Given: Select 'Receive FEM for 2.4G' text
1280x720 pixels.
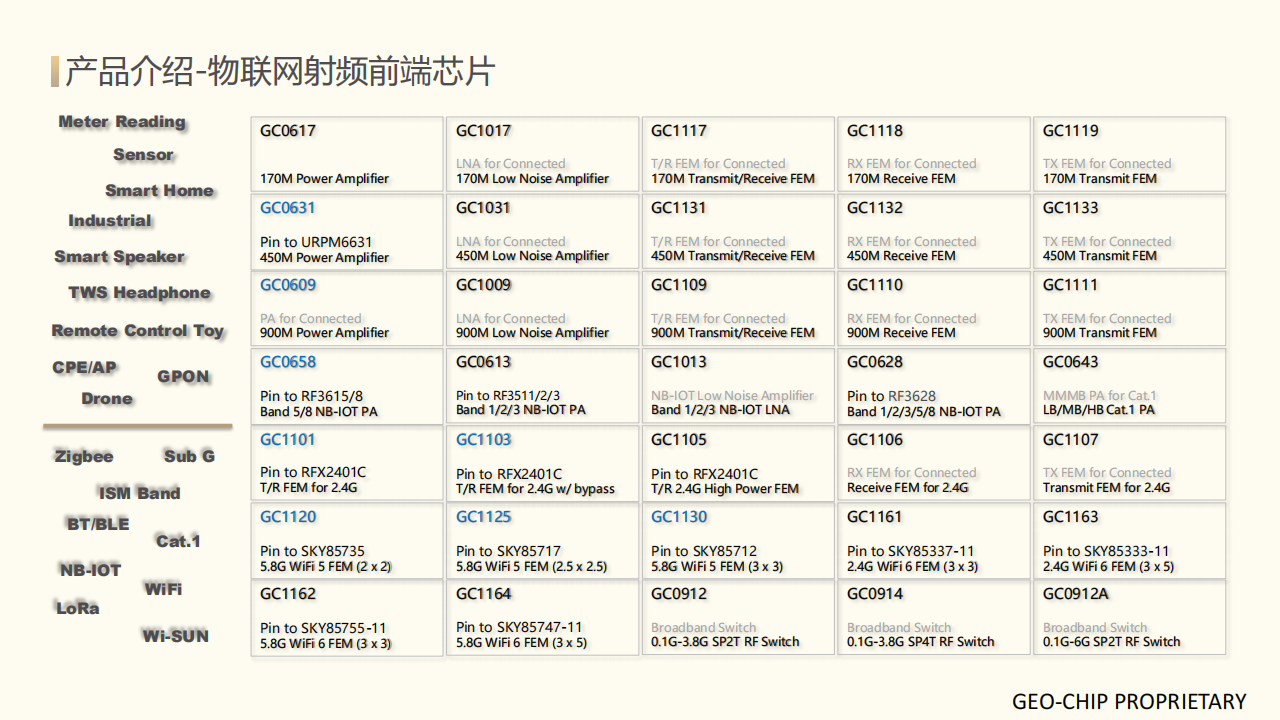Looking at the screenshot, I should [908, 488].
